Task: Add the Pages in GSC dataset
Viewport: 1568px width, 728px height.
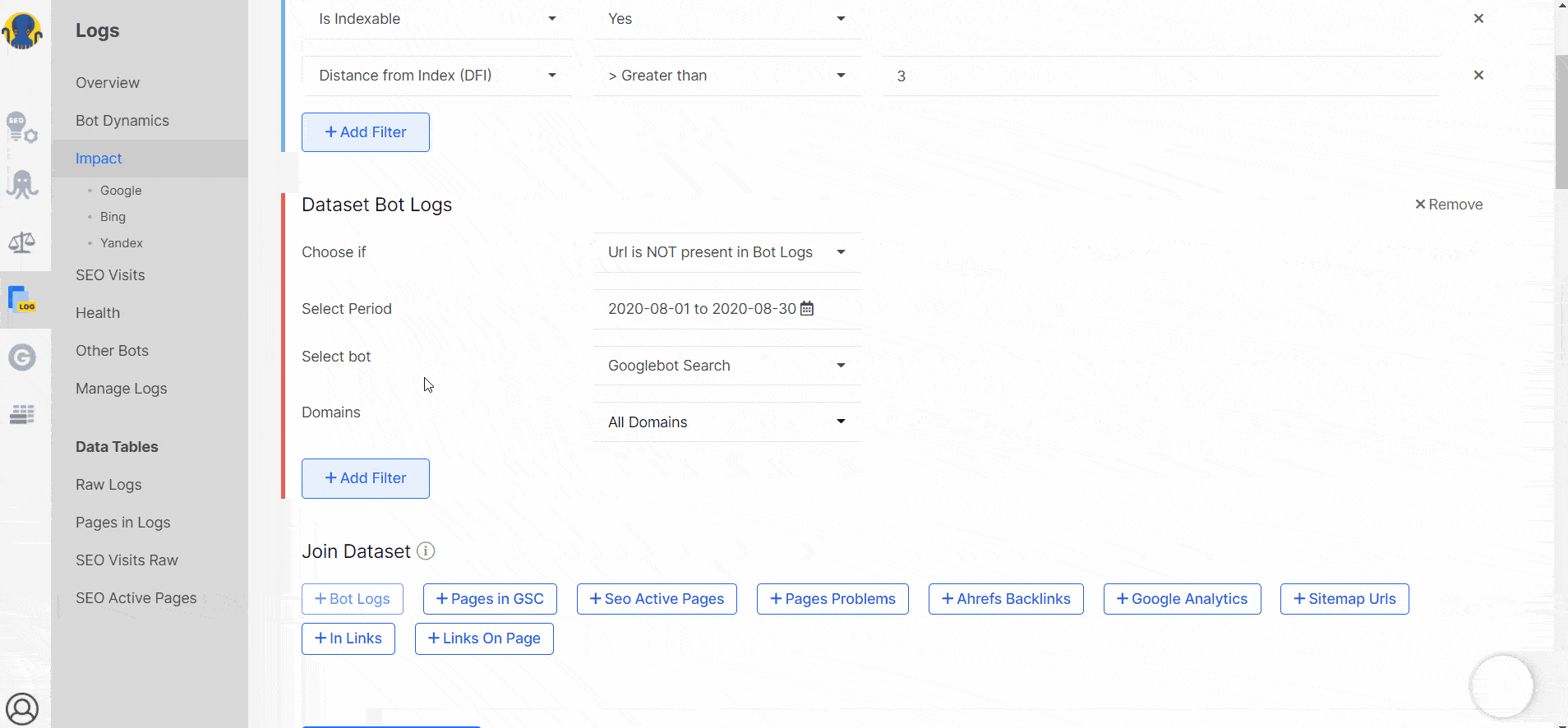Action: [x=490, y=599]
